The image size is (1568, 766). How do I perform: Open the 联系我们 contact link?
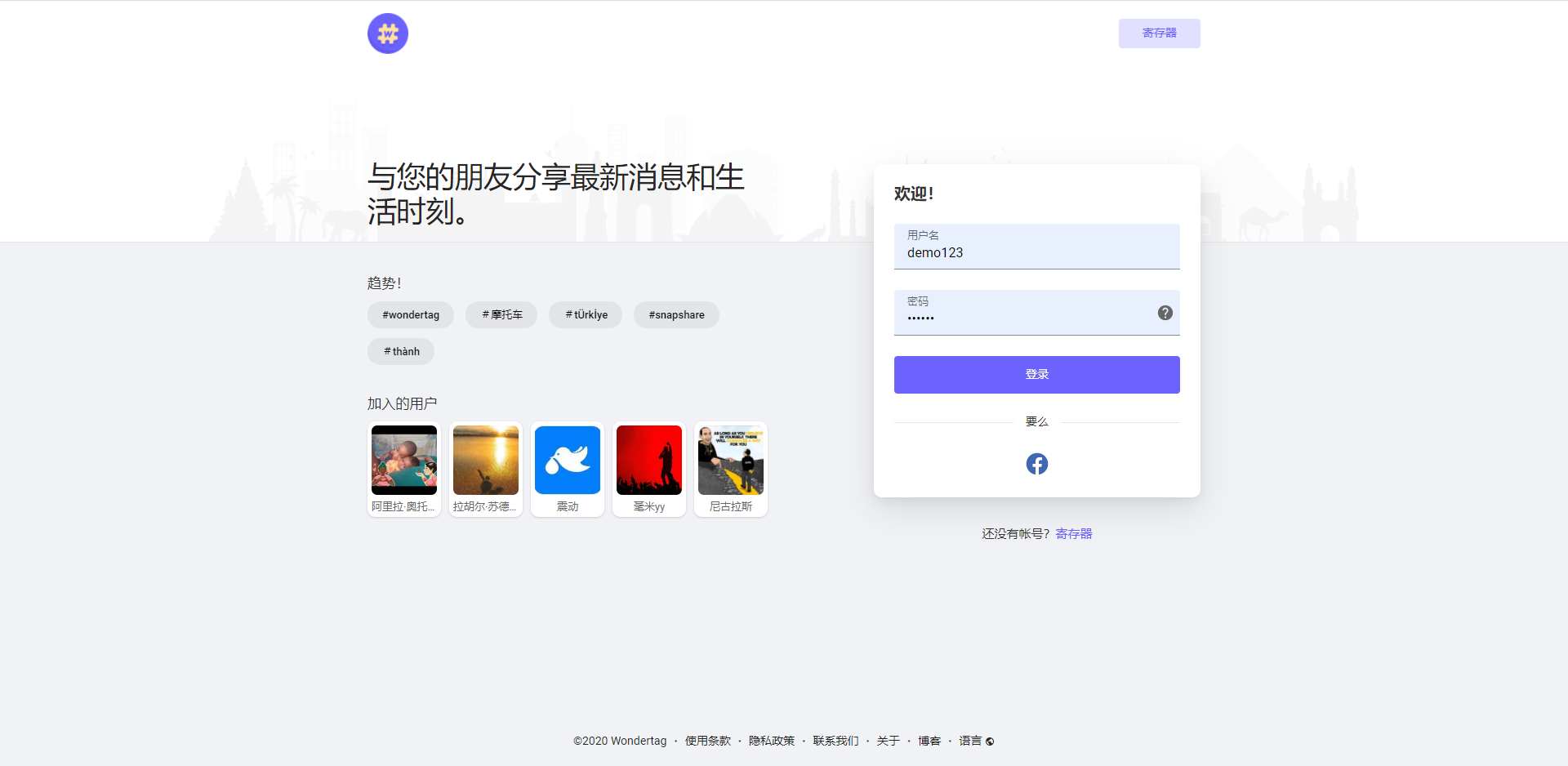pos(835,741)
